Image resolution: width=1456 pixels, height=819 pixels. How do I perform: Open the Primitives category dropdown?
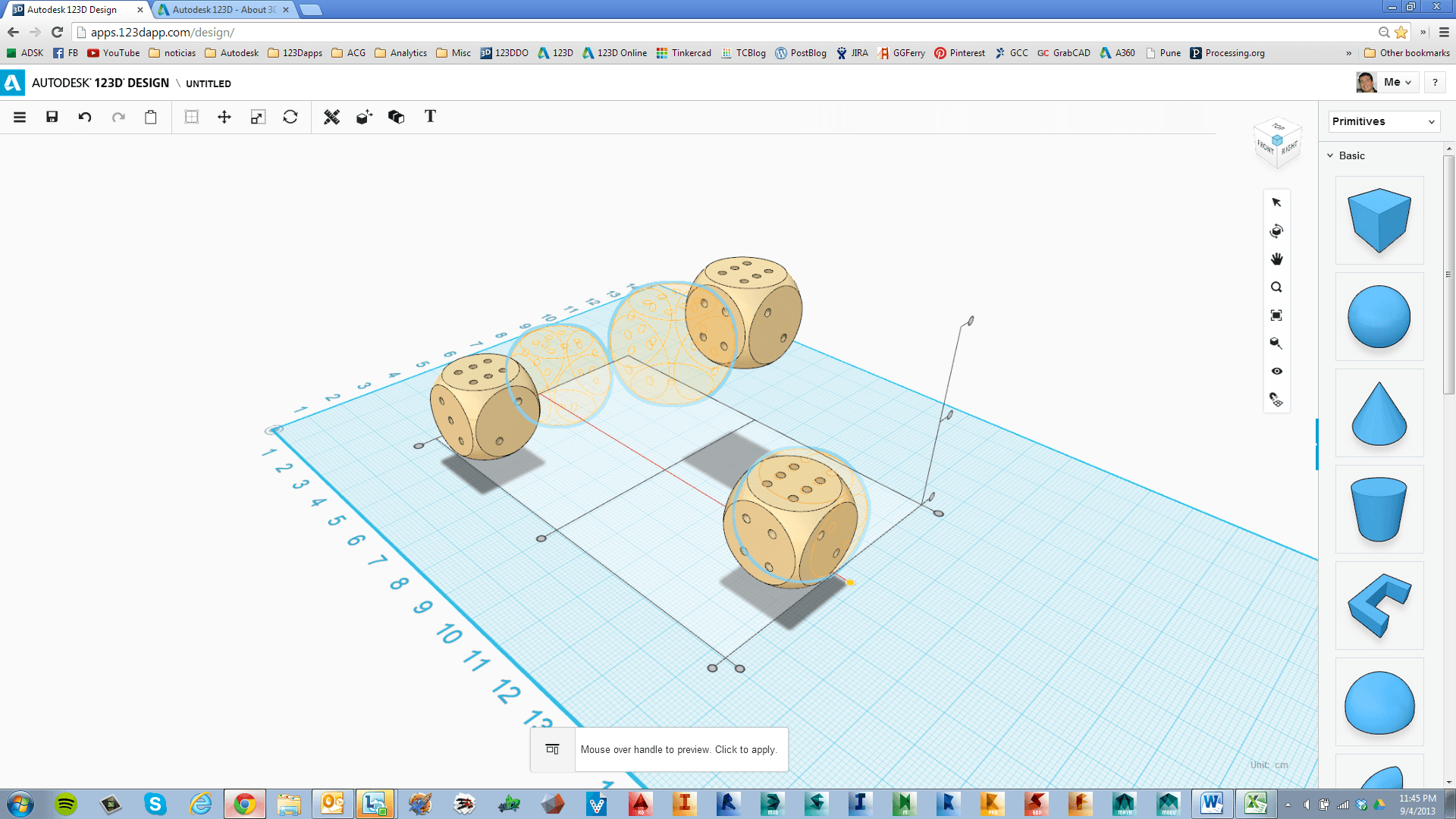point(1383,121)
